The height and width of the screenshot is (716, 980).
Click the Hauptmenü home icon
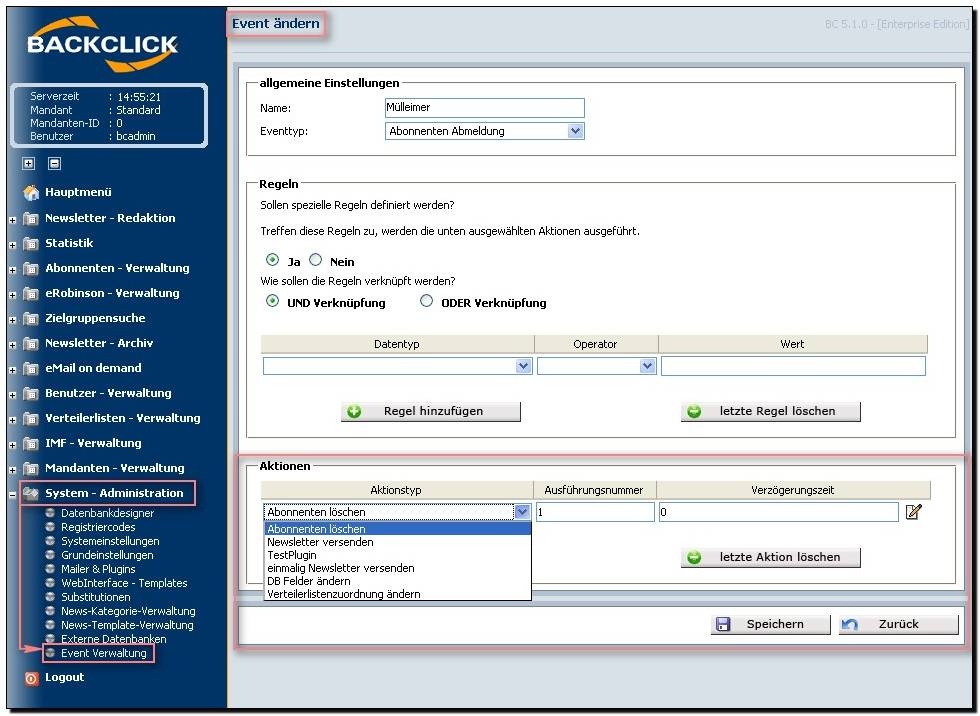click(x=31, y=192)
